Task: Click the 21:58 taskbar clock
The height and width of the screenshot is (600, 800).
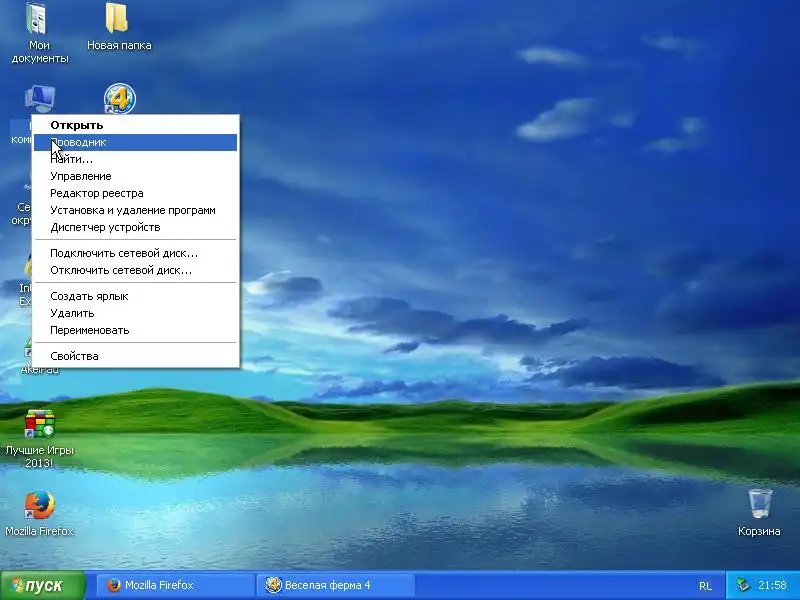Action: click(x=772, y=585)
